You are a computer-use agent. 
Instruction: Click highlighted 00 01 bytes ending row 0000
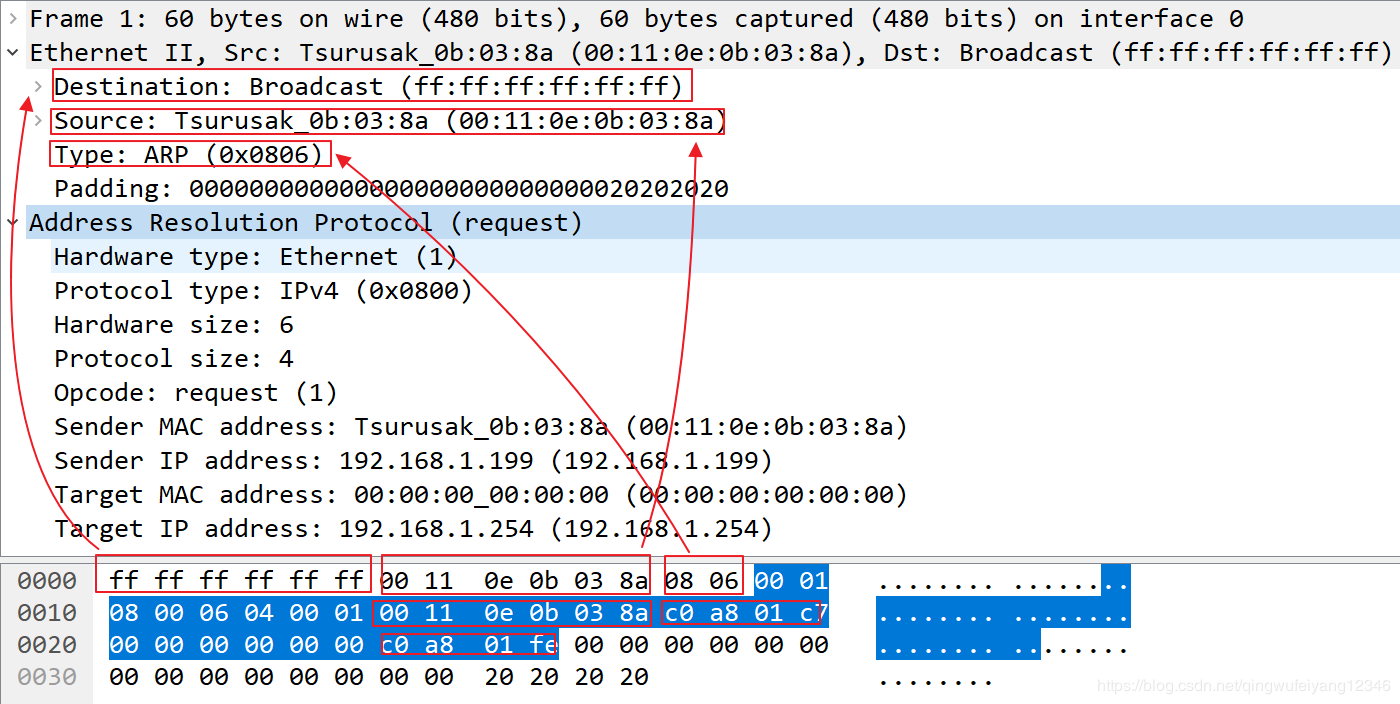[x=792, y=581]
